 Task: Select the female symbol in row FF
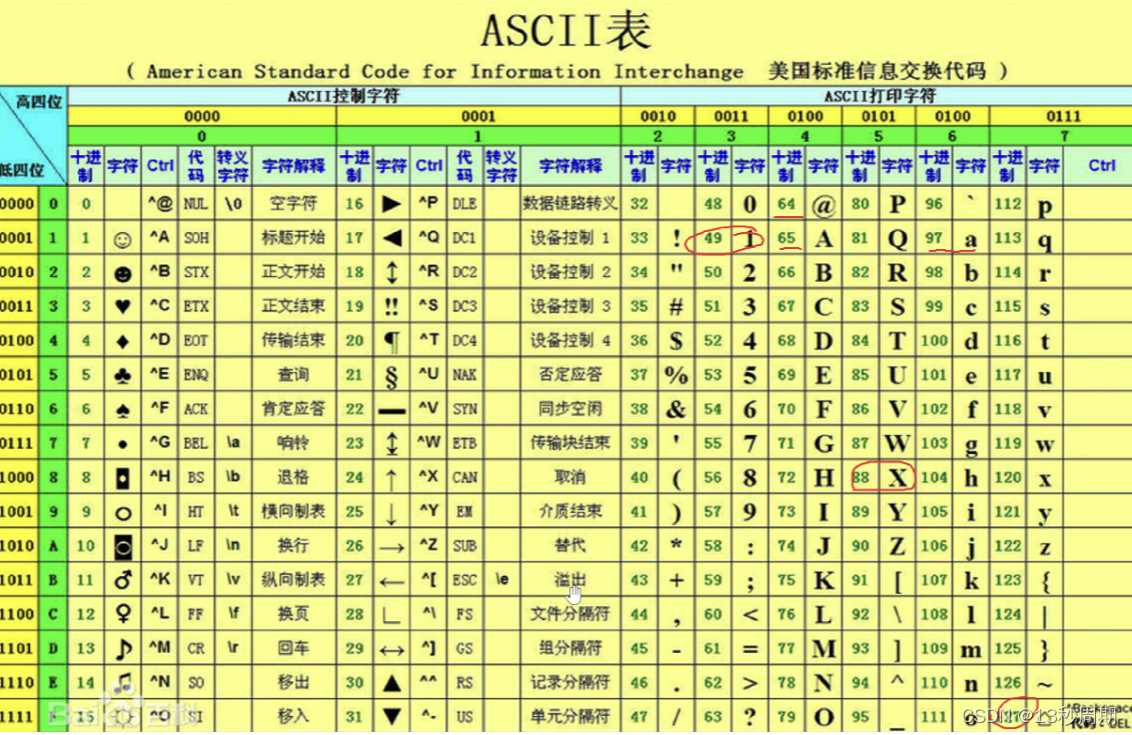coord(123,614)
